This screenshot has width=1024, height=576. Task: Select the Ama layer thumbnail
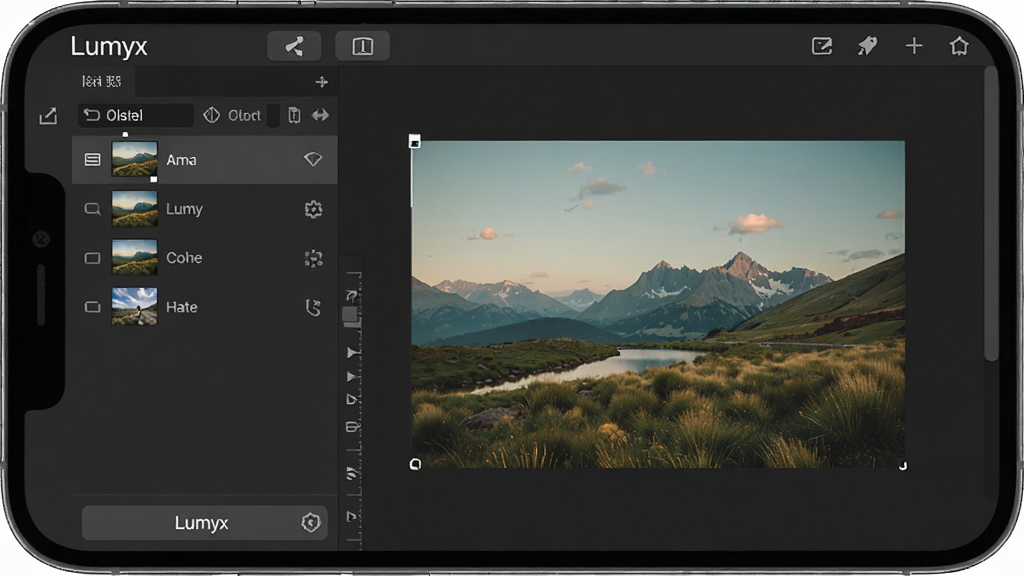pos(135,159)
